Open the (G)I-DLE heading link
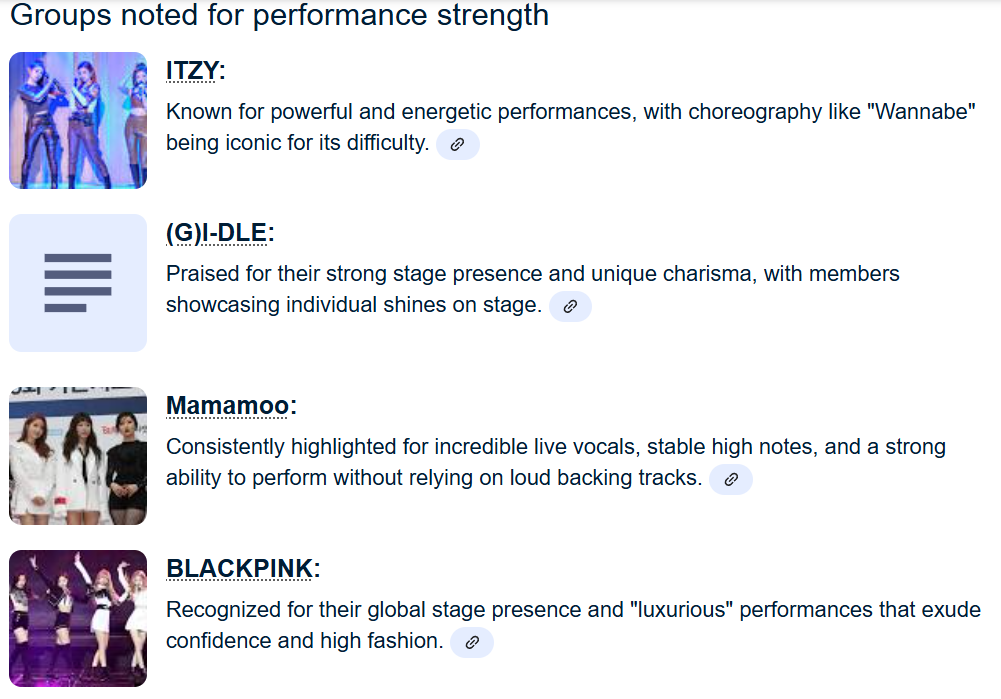This screenshot has height=699, width=1001. [216, 233]
